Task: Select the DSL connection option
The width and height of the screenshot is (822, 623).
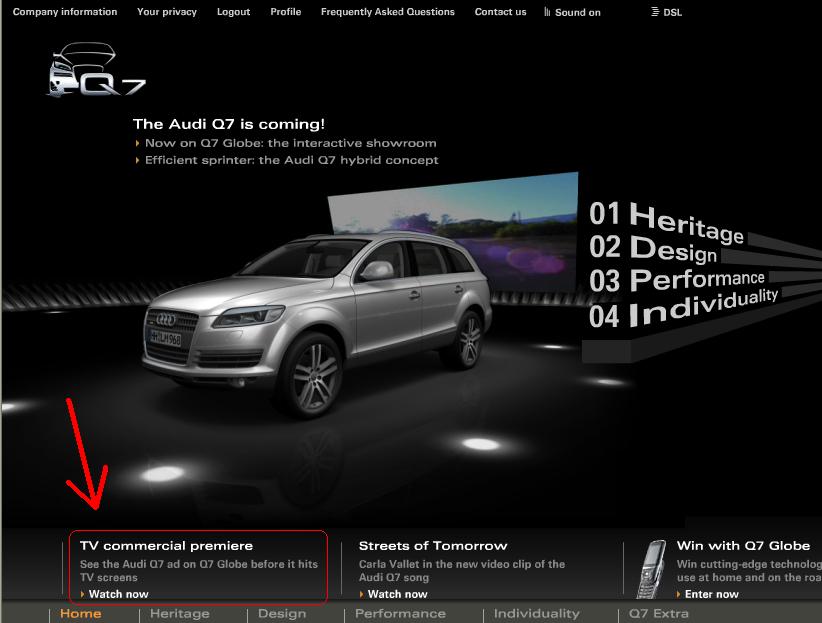Action: point(667,12)
